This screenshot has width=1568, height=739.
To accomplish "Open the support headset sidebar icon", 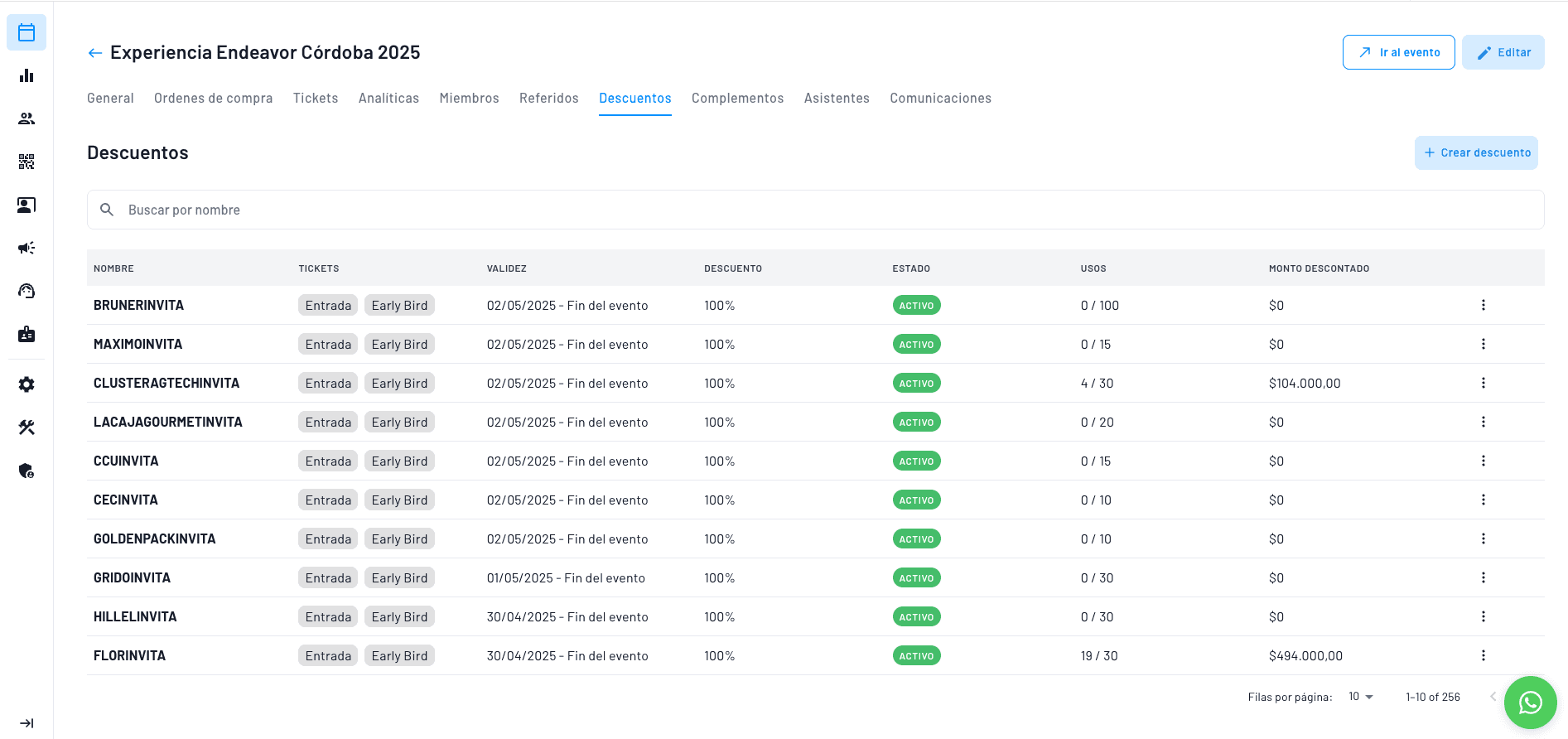I will (x=27, y=291).
